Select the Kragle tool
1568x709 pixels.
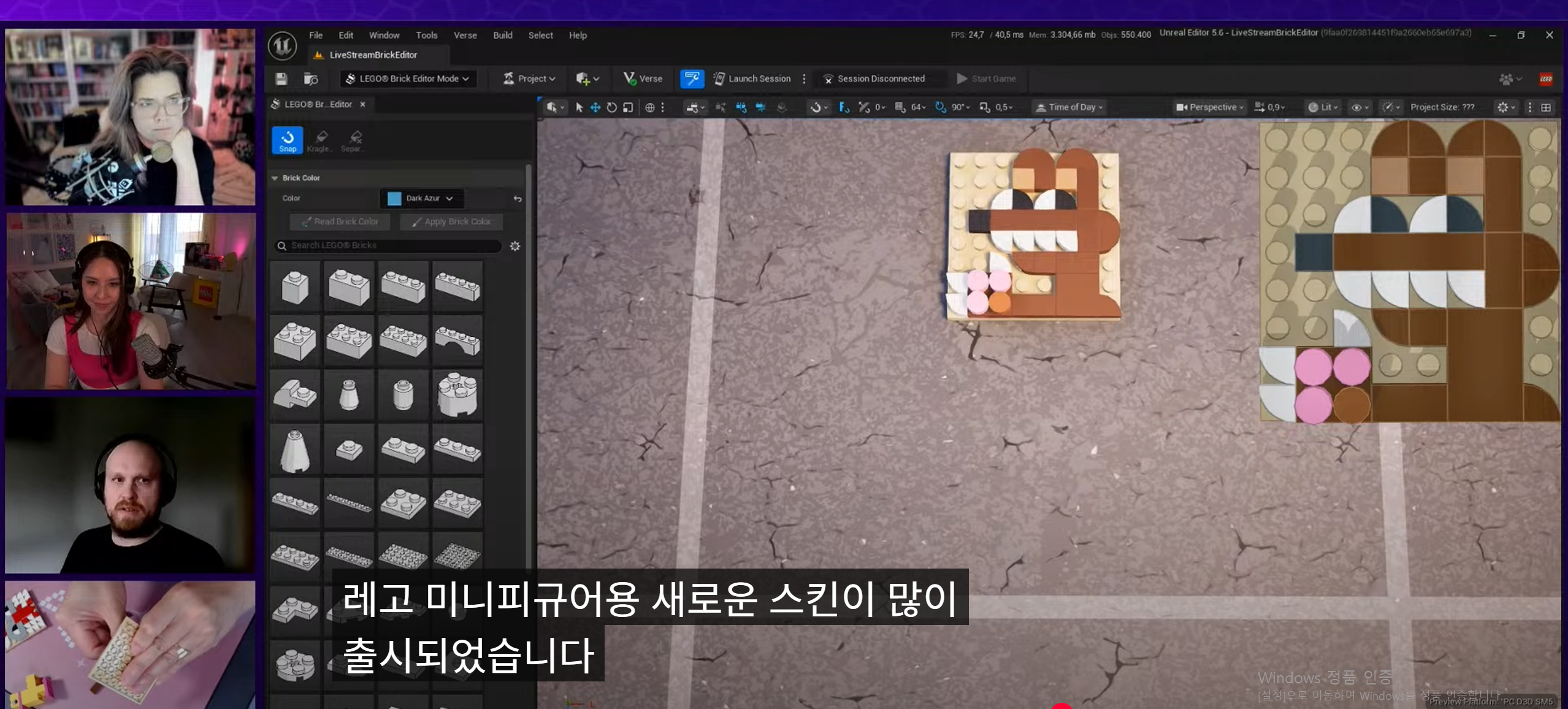[321, 140]
